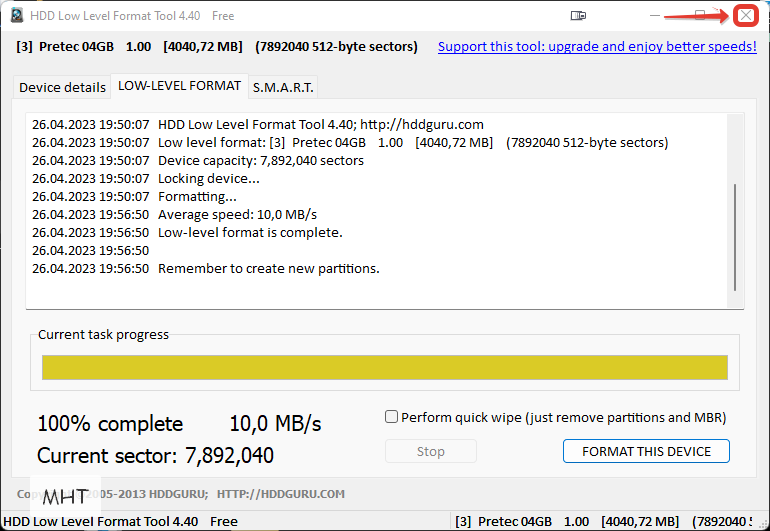Click the status bar 'HDD Low Level Format Tool 4.40 Free' text
The width and height of the screenshot is (770, 531).
pyautogui.click(x=120, y=522)
